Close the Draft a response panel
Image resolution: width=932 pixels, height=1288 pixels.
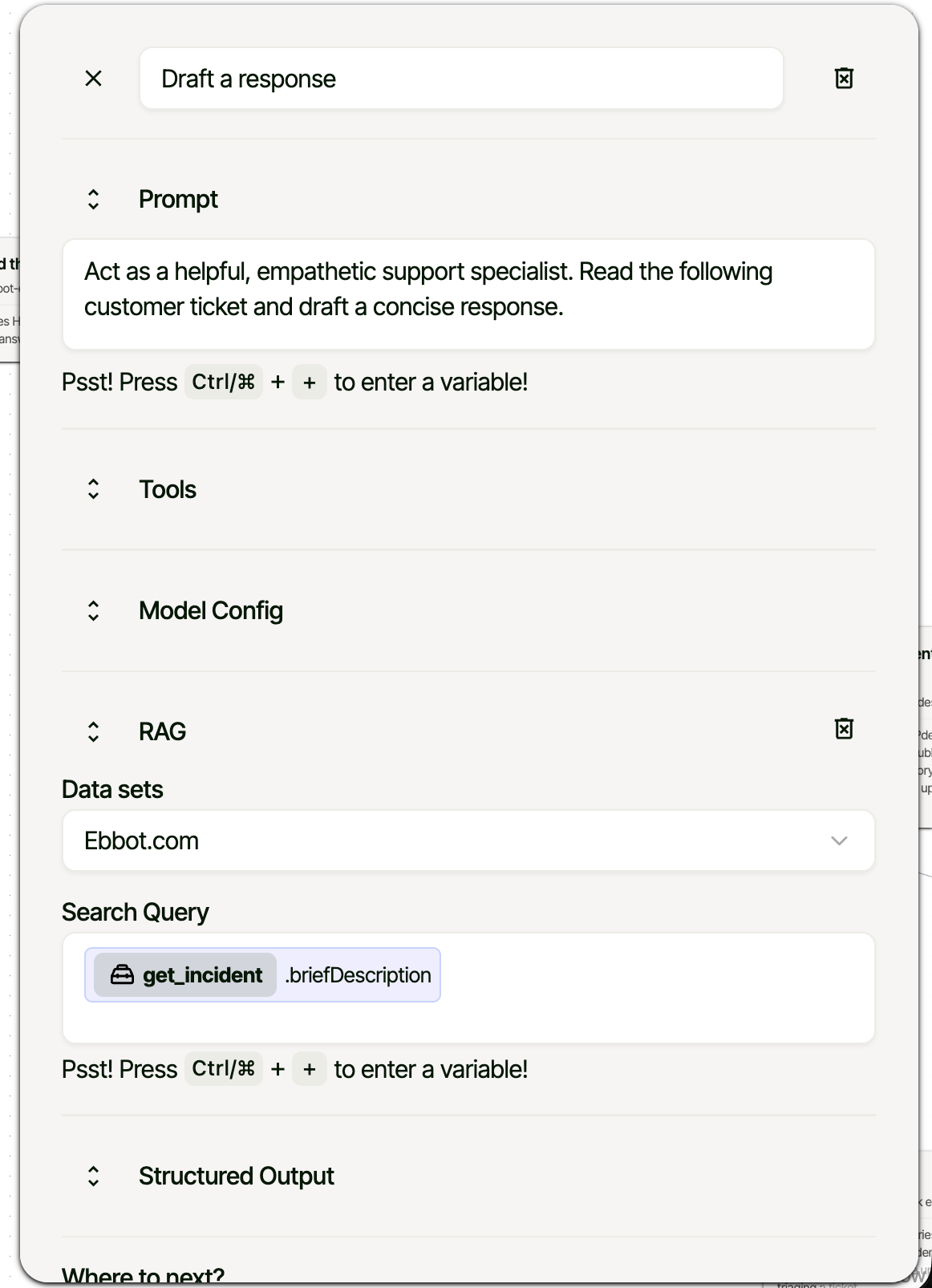(94, 79)
